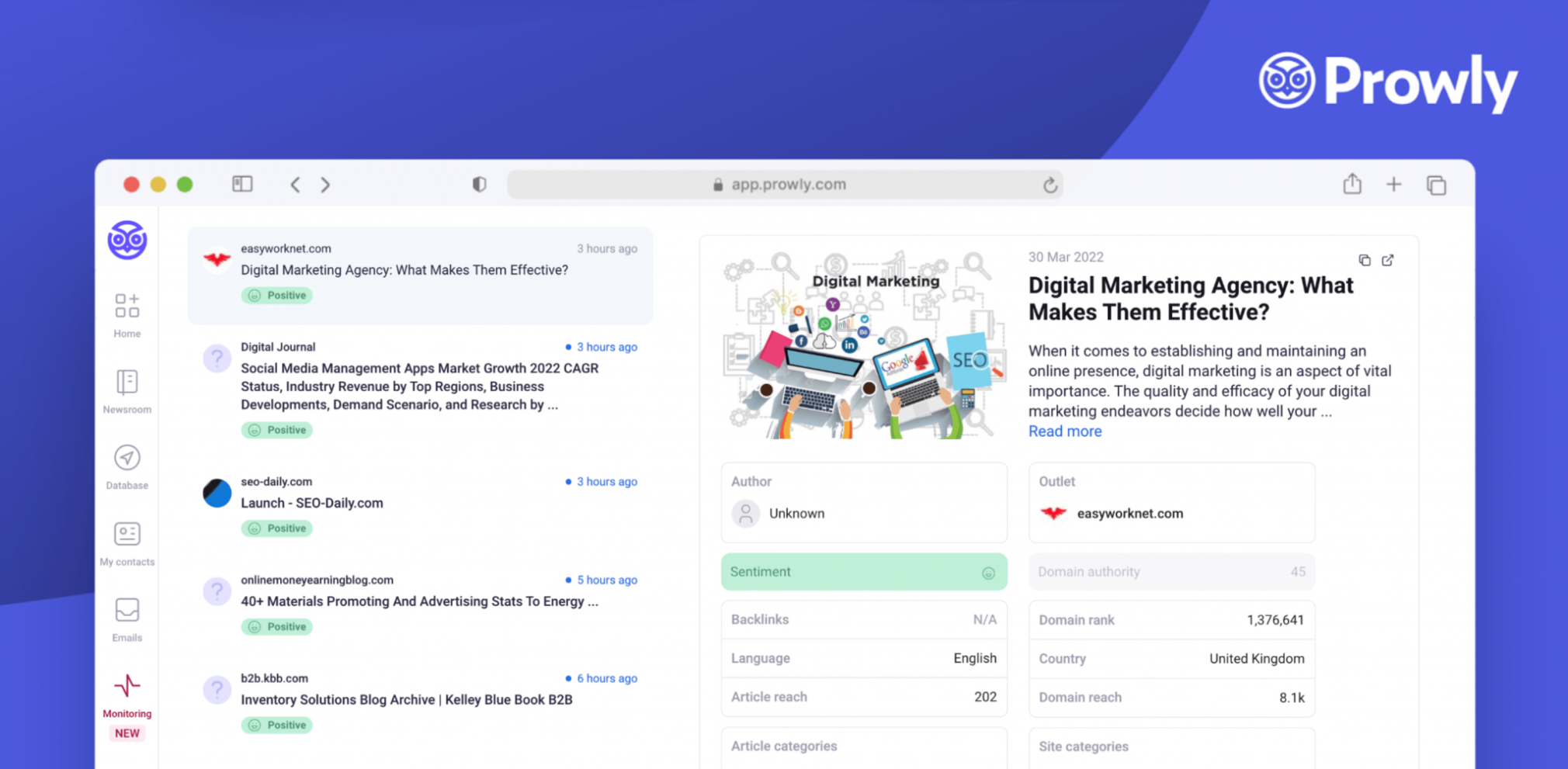Click the Positive badge on the easyworknet.com mention

pyautogui.click(x=276, y=295)
